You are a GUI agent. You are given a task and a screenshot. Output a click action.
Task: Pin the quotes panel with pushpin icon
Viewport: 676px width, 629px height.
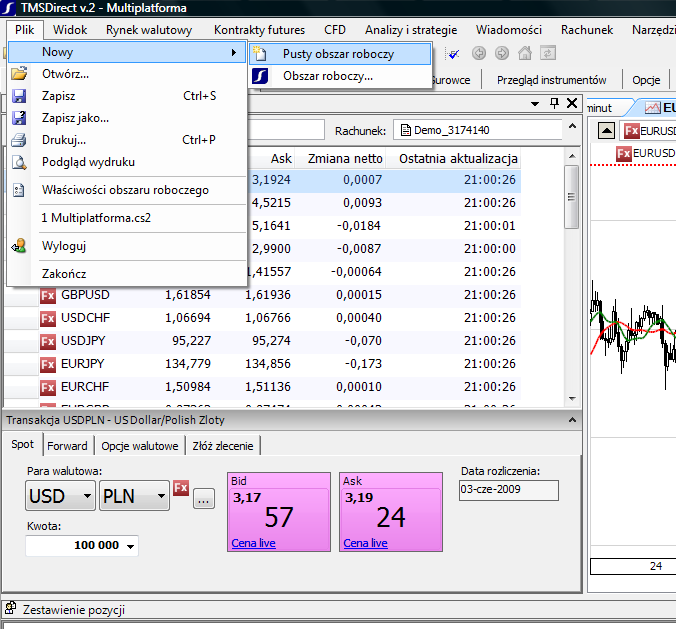click(x=554, y=103)
